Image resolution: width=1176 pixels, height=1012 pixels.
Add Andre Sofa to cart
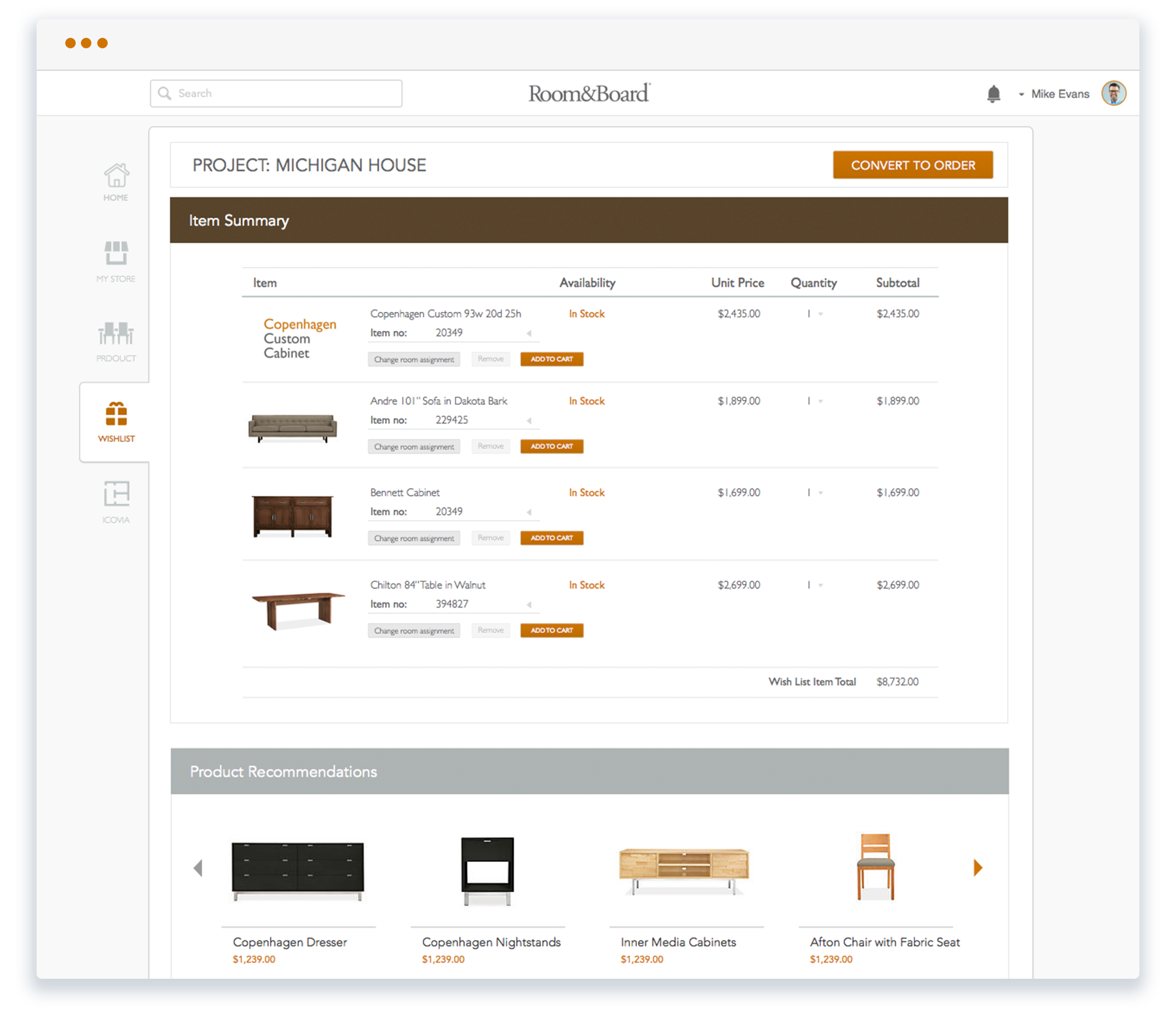551,446
